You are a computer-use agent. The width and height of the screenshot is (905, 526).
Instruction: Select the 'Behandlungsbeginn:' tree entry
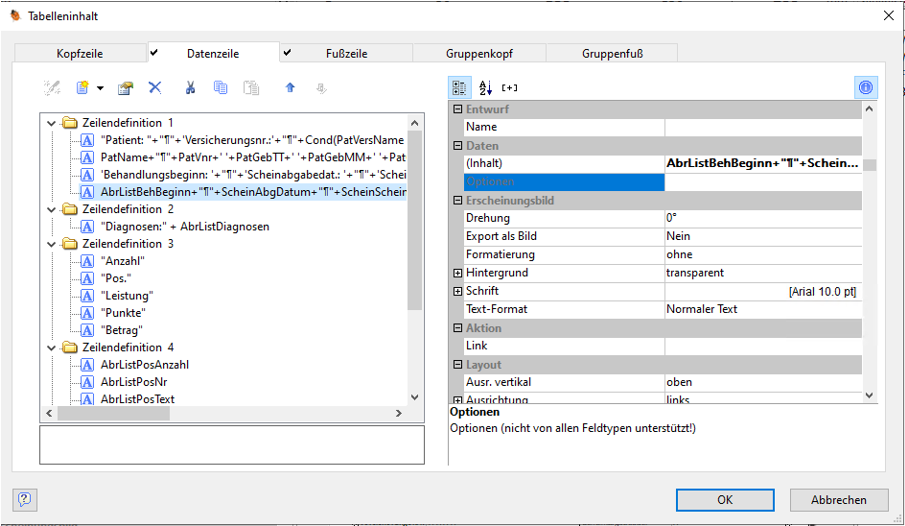[x=253, y=174]
